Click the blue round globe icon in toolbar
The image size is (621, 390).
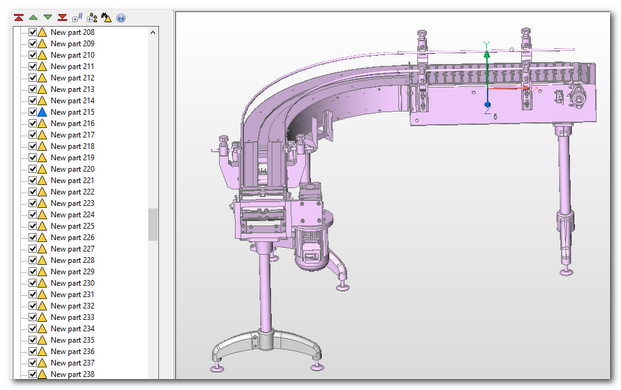tap(121, 18)
